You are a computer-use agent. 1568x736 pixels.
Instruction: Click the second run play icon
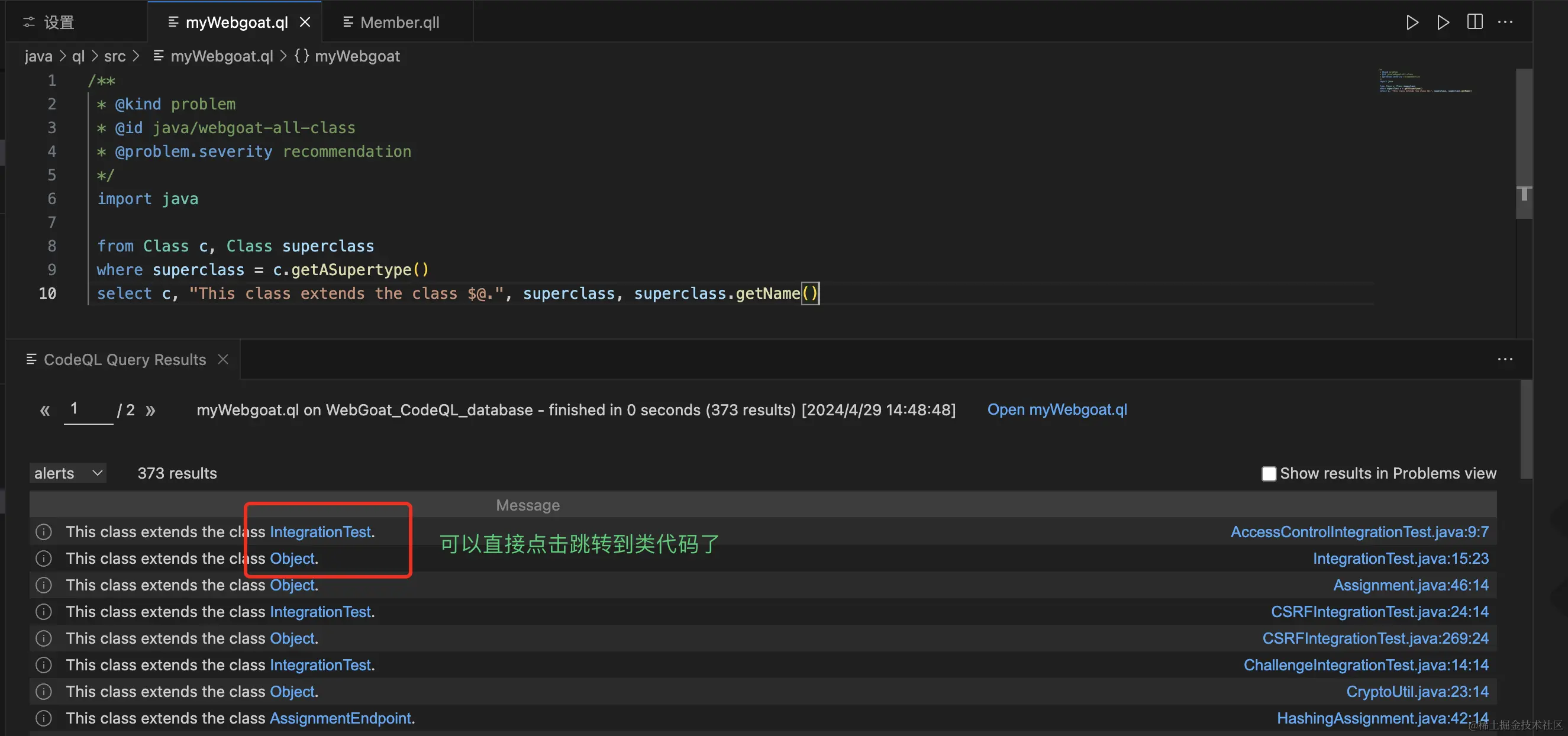[1443, 22]
